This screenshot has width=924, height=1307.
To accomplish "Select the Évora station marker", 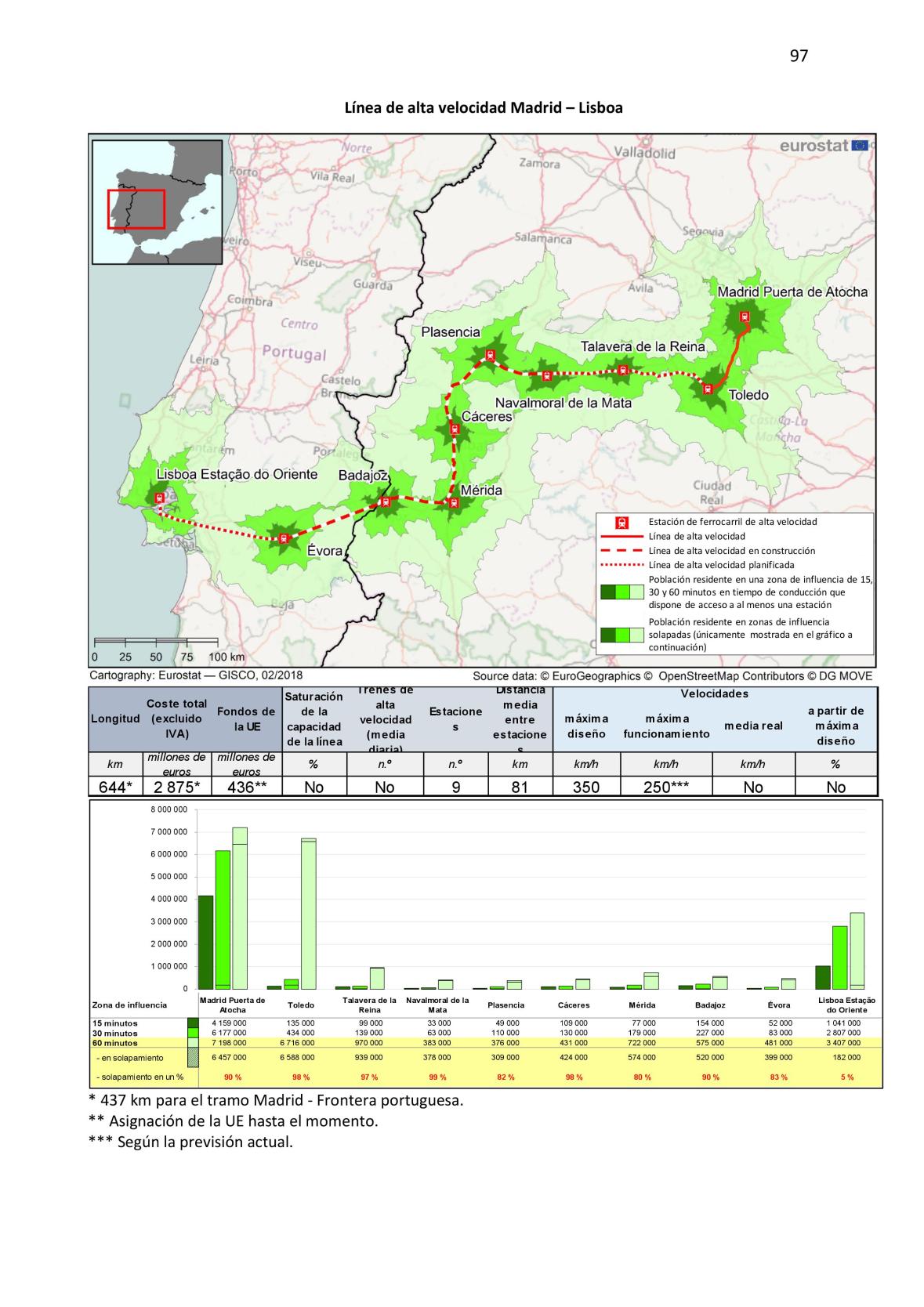I will pos(284,538).
